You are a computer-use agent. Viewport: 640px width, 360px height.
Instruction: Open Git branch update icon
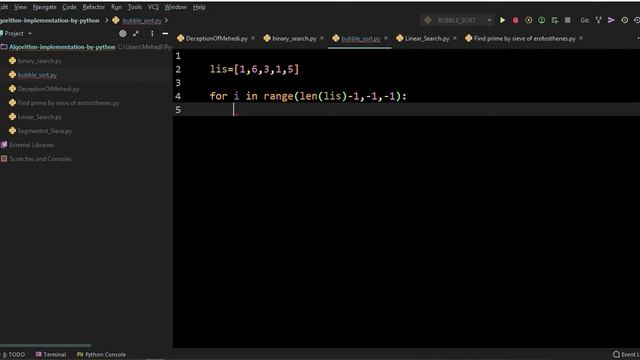pyautogui.click(x=598, y=20)
